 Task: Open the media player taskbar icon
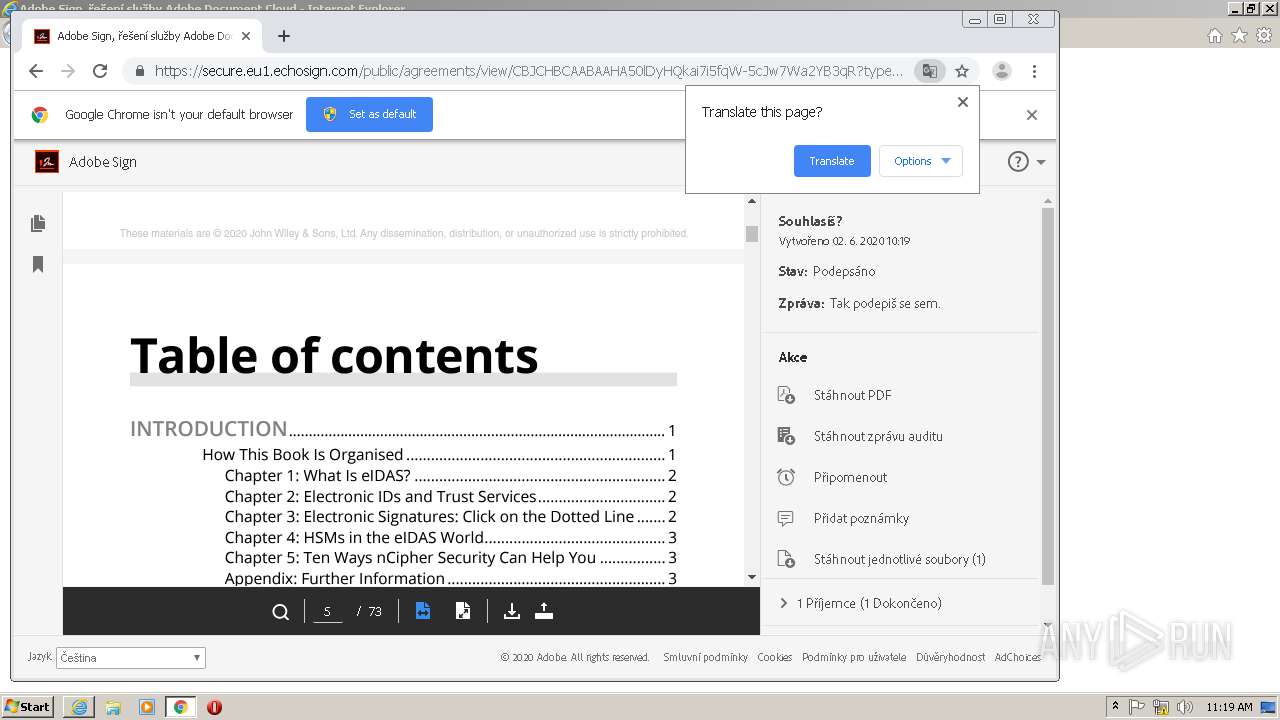[147, 707]
